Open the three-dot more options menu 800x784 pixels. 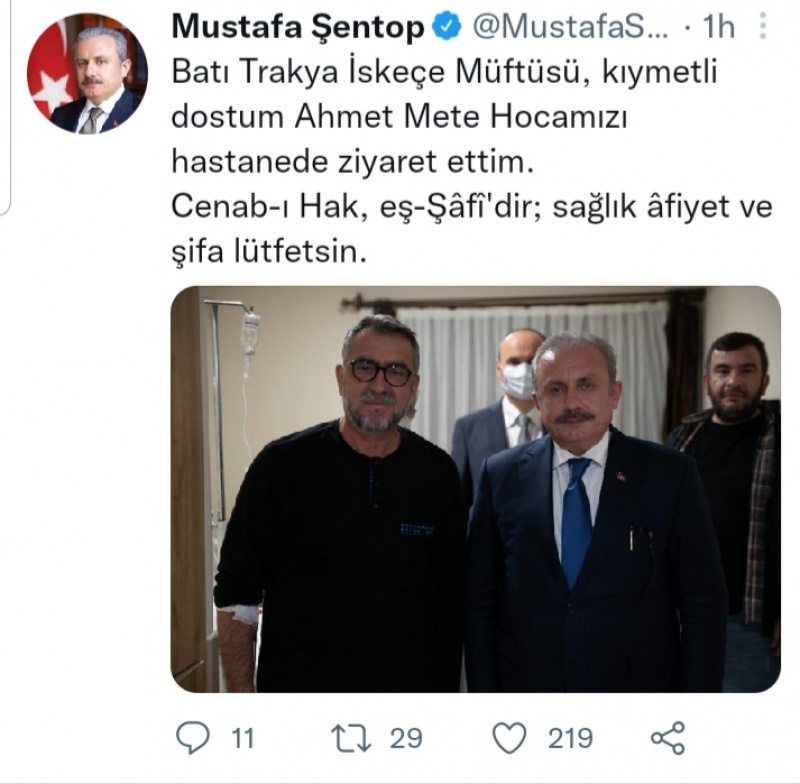pyautogui.click(x=763, y=26)
